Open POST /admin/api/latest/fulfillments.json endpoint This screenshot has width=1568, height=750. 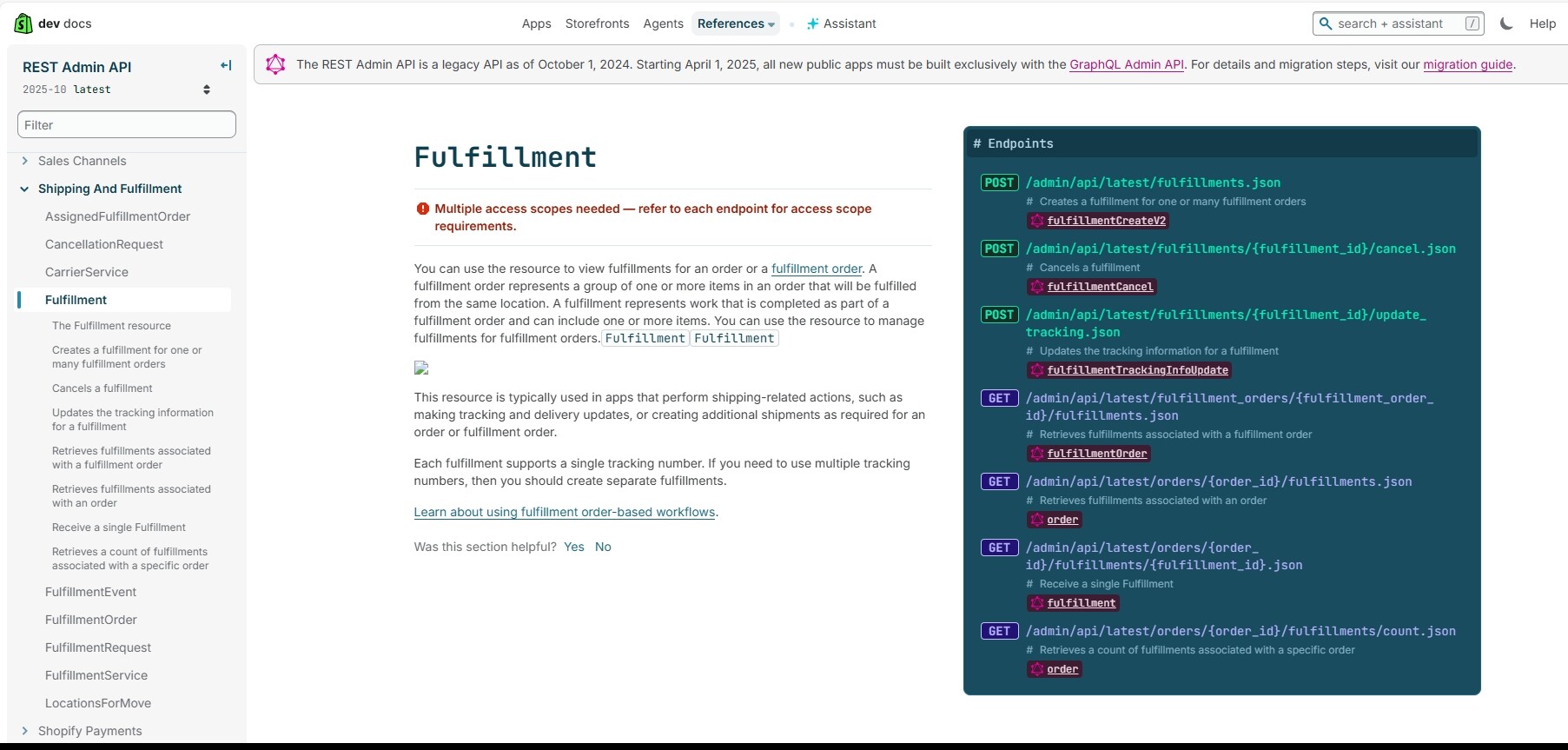pos(1153,183)
